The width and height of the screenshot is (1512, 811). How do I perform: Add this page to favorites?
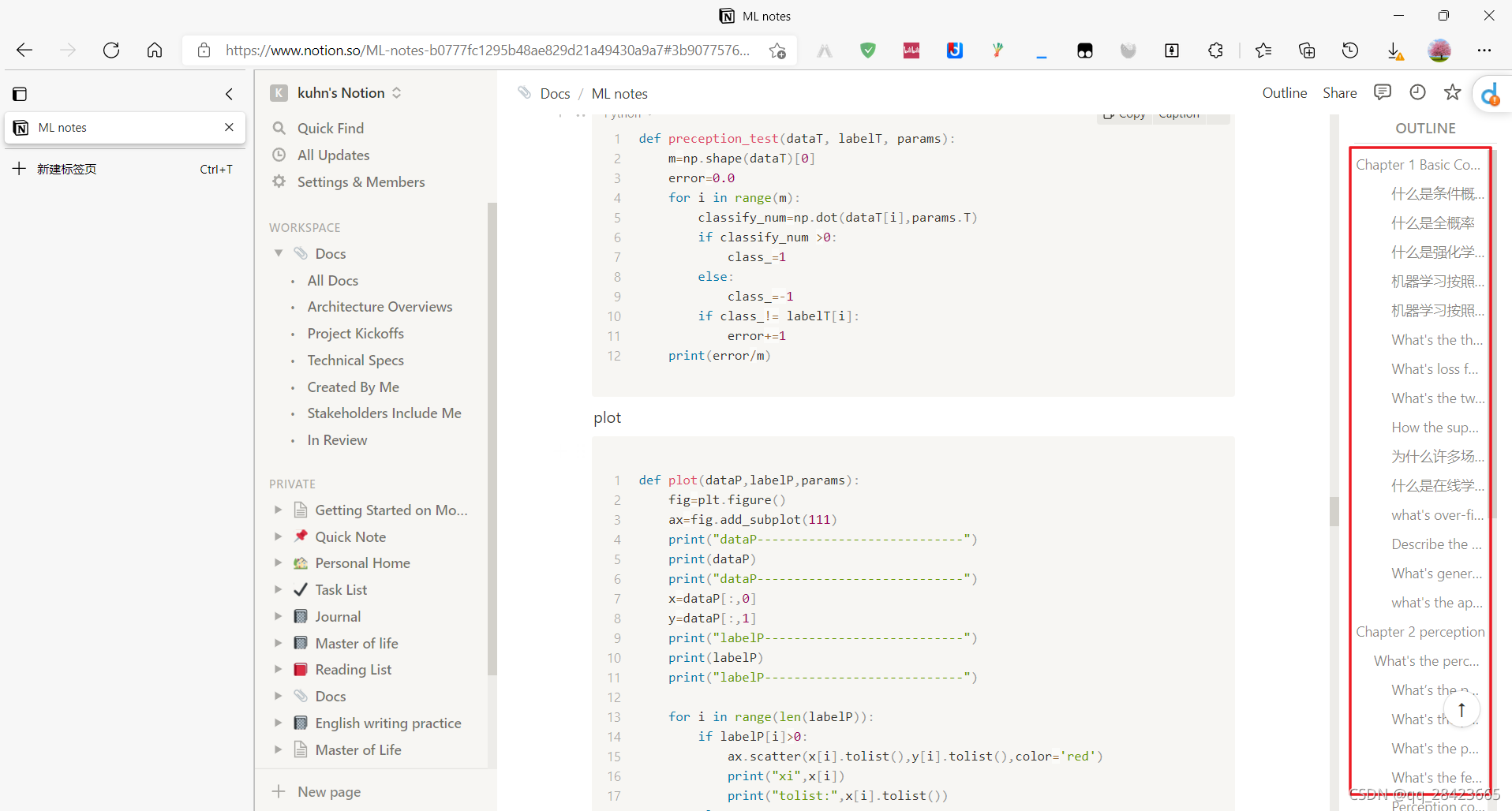click(x=777, y=50)
